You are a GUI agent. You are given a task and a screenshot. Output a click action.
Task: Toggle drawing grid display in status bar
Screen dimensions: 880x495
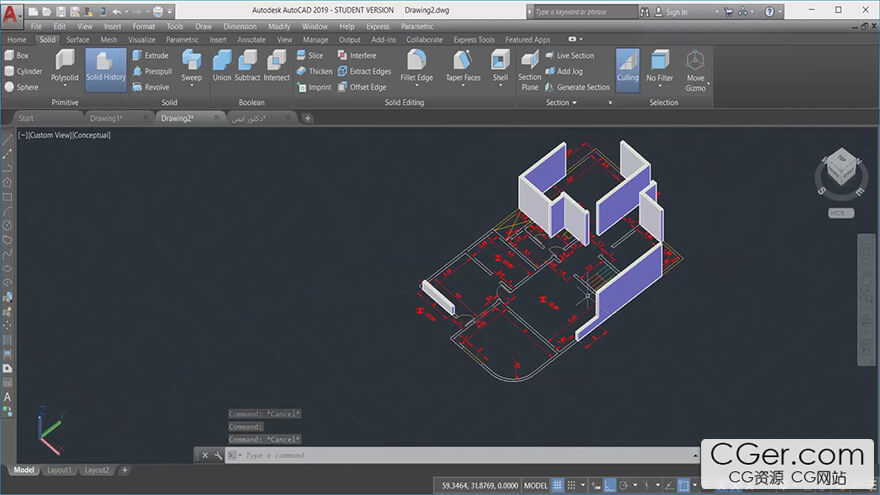click(x=559, y=485)
